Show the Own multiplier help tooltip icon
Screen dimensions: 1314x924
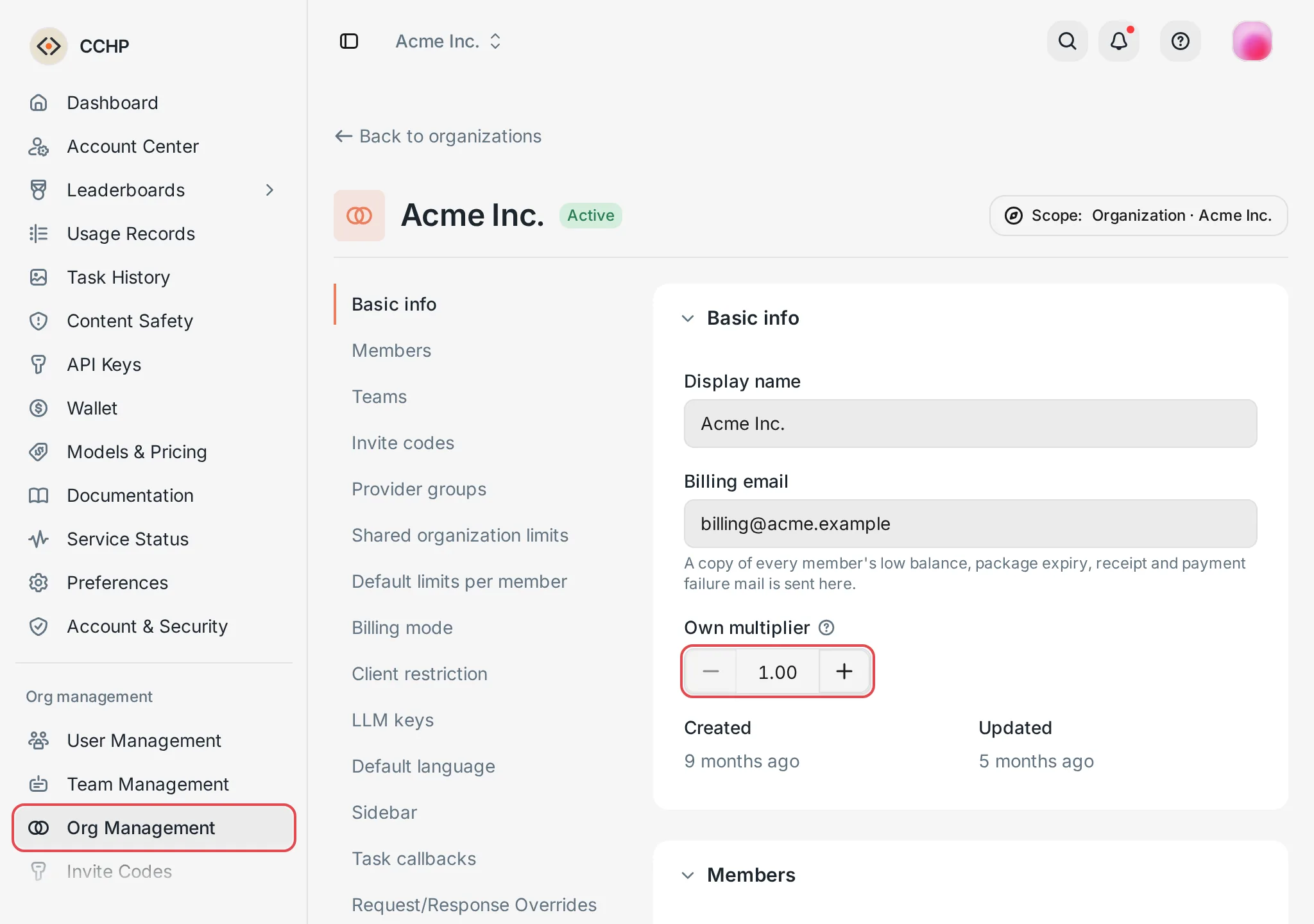pyautogui.click(x=826, y=628)
